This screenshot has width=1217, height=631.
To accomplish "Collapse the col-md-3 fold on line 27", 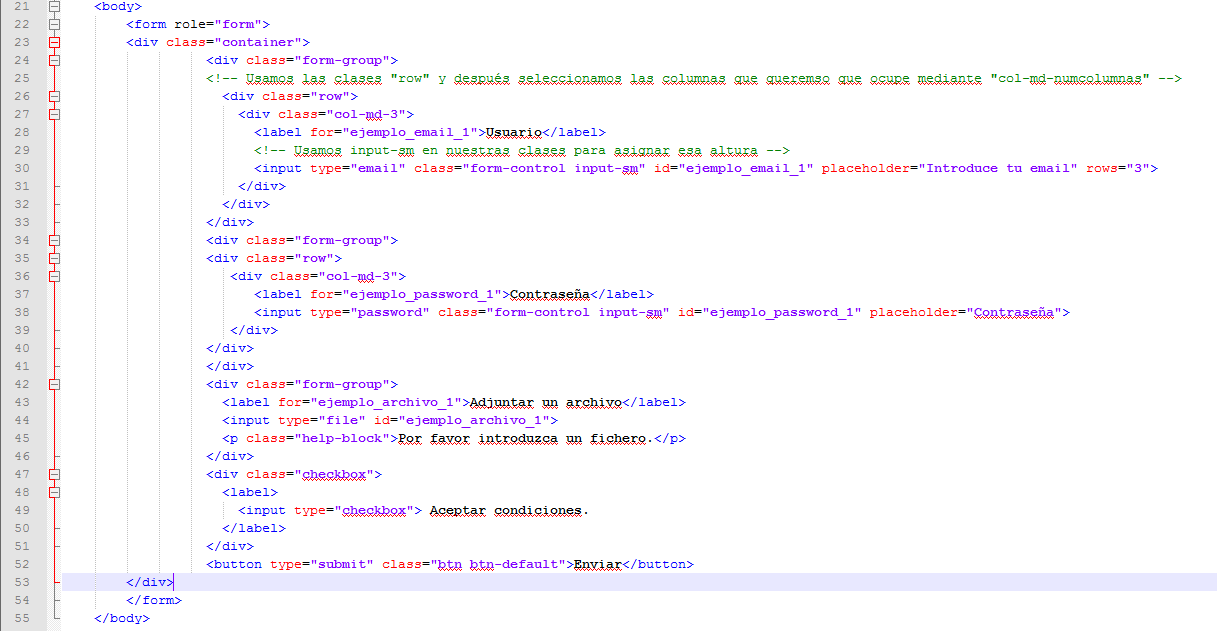I will click(x=54, y=114).
